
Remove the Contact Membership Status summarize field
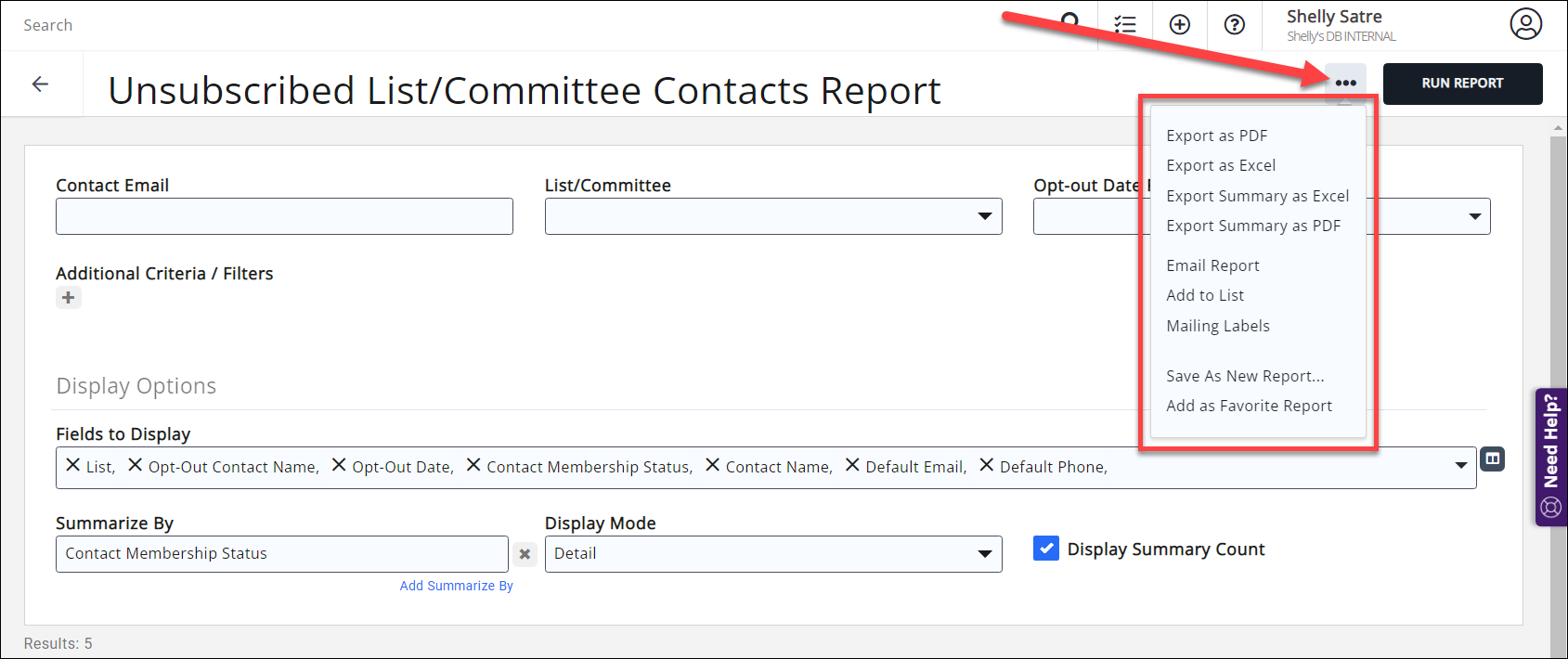click(525, 554)
